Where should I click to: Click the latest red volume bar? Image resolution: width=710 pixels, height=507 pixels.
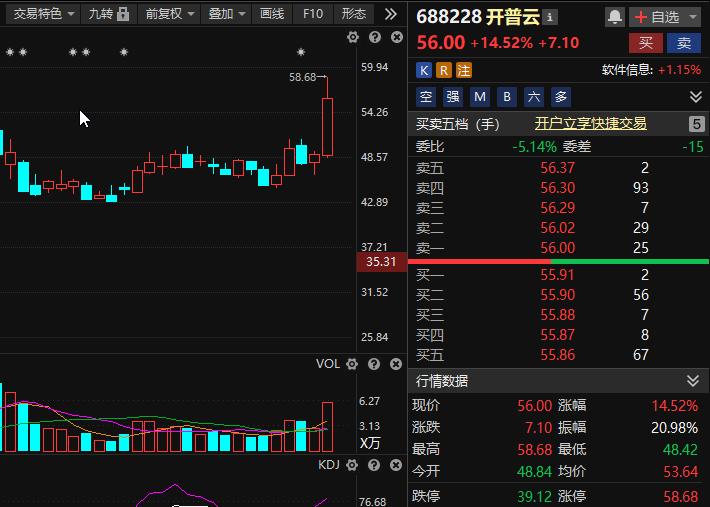point(327,427)
